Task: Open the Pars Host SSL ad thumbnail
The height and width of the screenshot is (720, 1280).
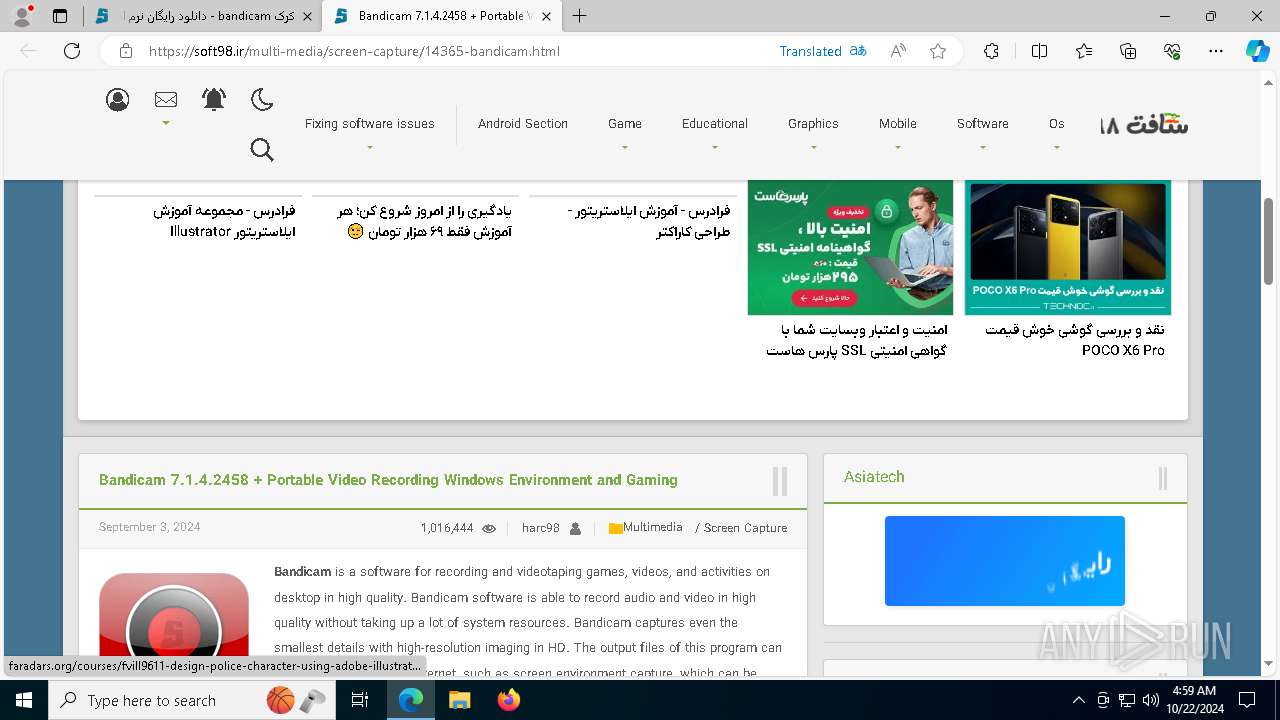Action: pyautogui.click(x=850, y=247)
